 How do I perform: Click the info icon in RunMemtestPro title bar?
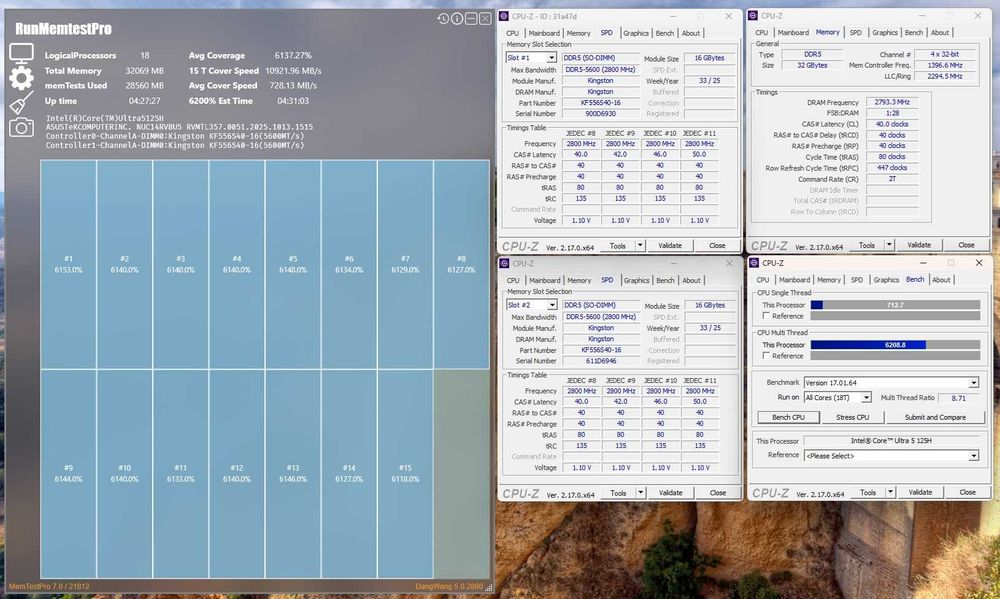coord(457,19)
